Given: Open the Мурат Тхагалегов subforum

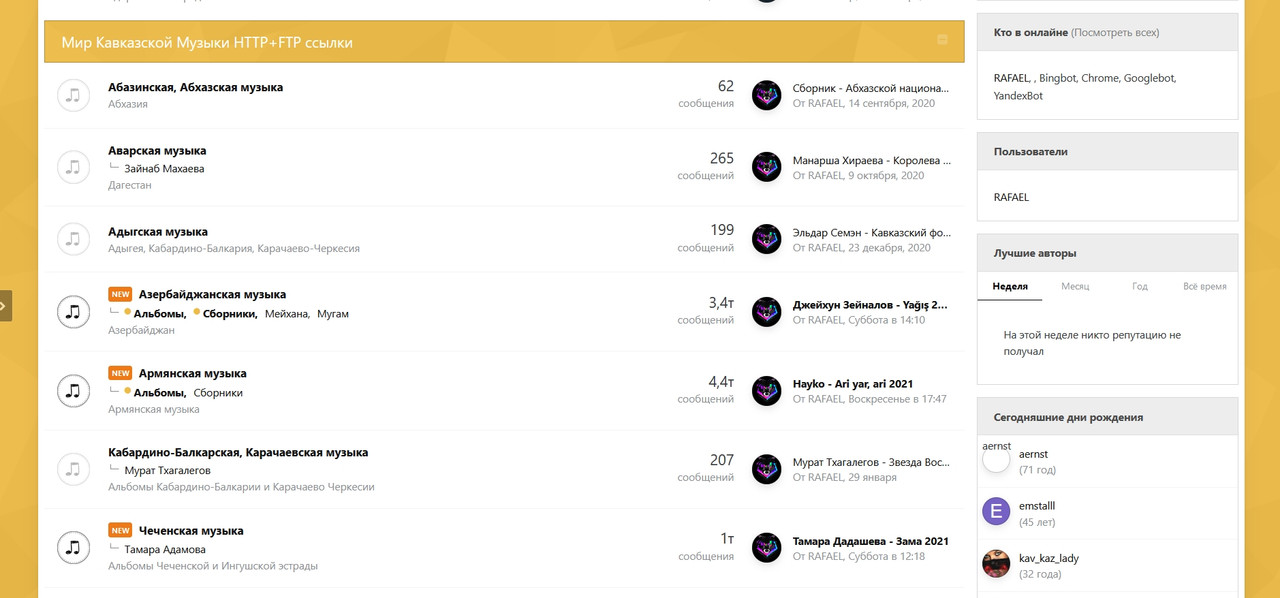Looking at the screenshot, I should coord(167,470).
